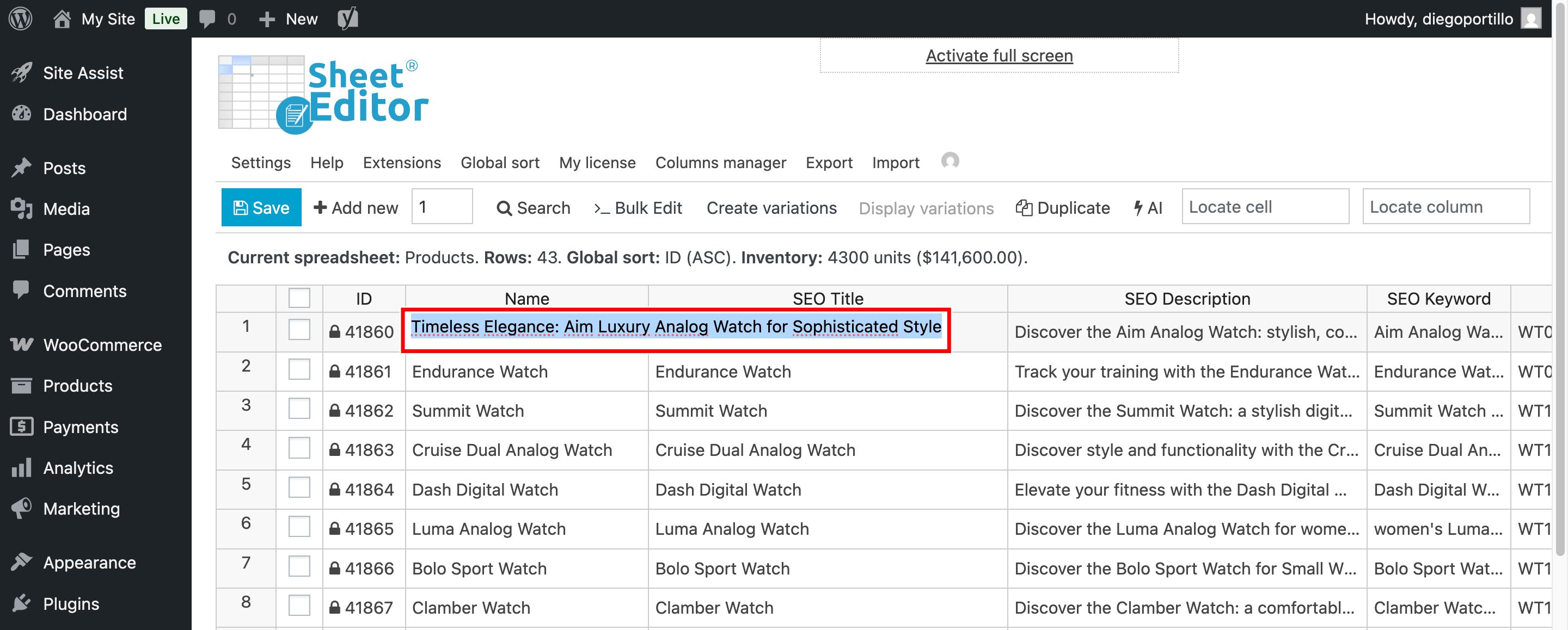Click inside the Locate cell input field
Screen dimensions: 1568x630
coord(1265,207)
